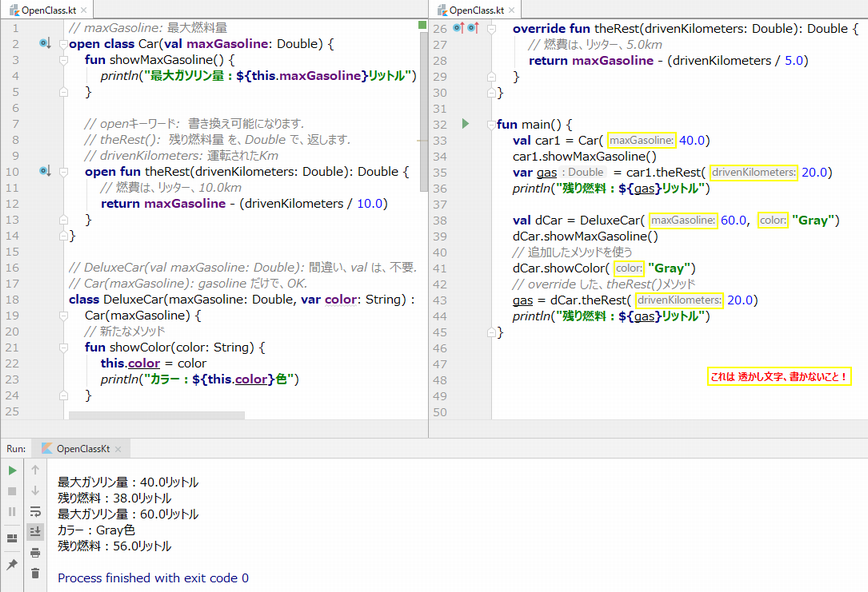Select the OpenClassKt run tab

82,449
